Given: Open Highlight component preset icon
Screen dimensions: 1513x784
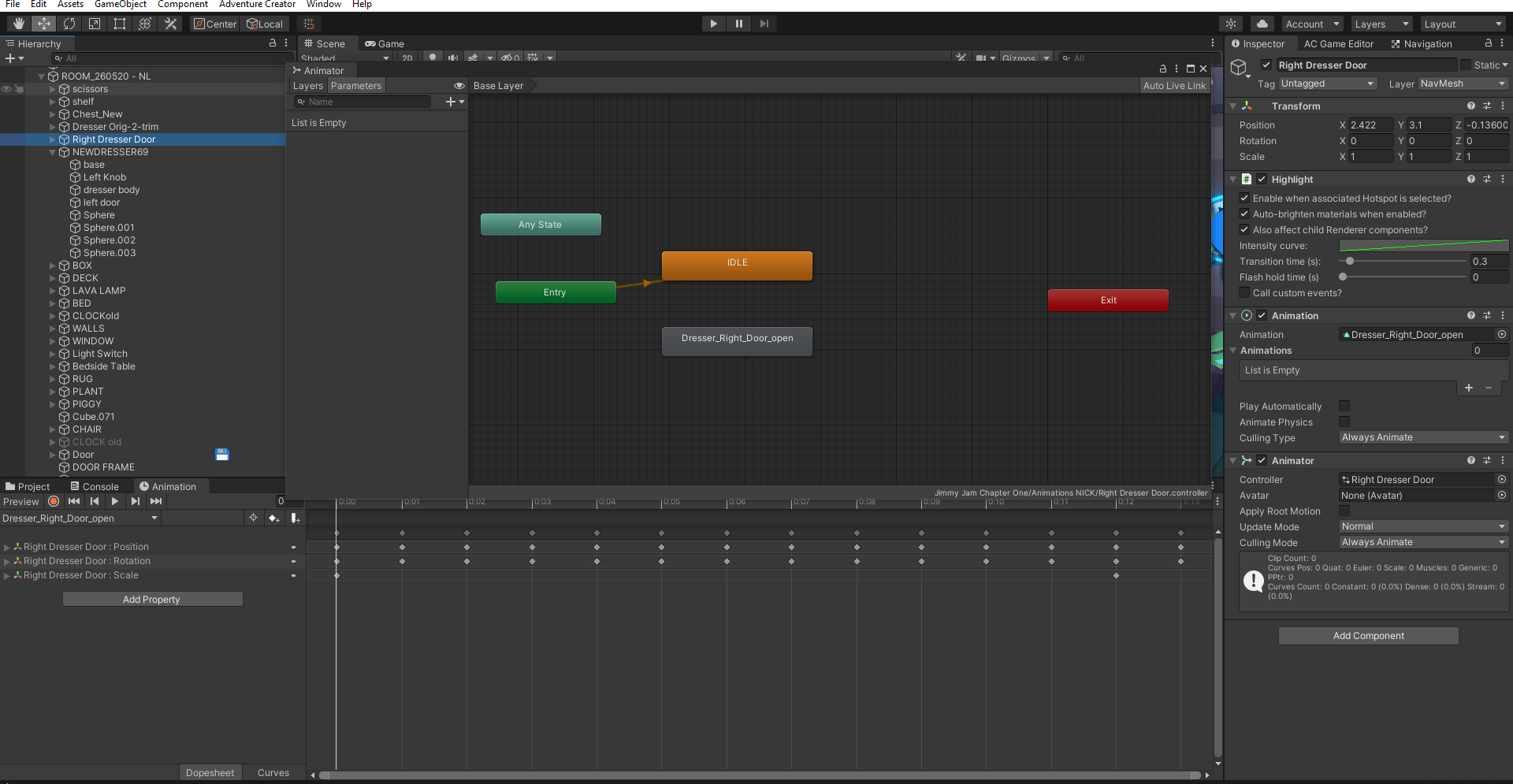Looking at the screenshot, I should tap(1487, 179).
